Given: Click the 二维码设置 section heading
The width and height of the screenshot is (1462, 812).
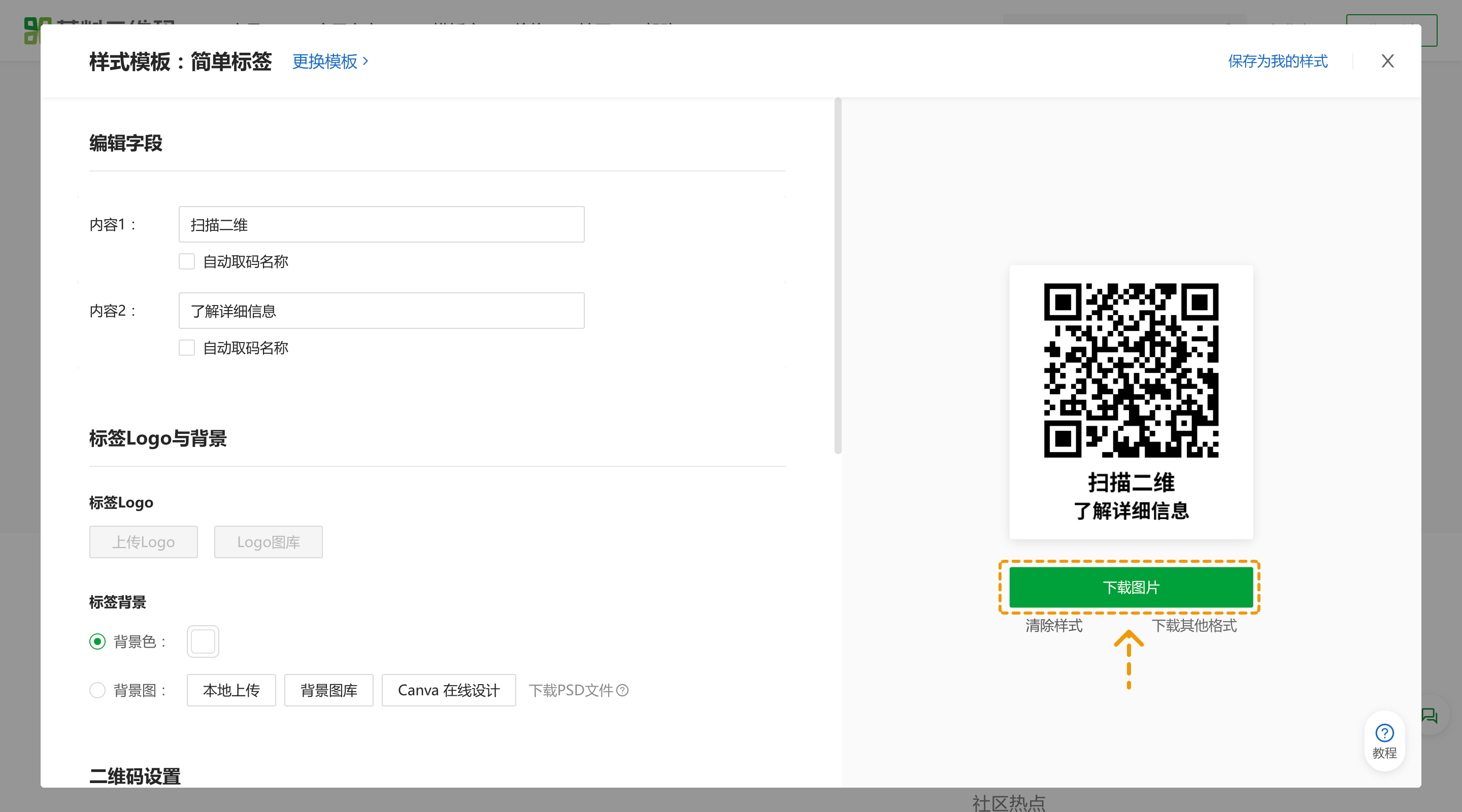Looking at the screenshot, I should (x=135, y=776).
